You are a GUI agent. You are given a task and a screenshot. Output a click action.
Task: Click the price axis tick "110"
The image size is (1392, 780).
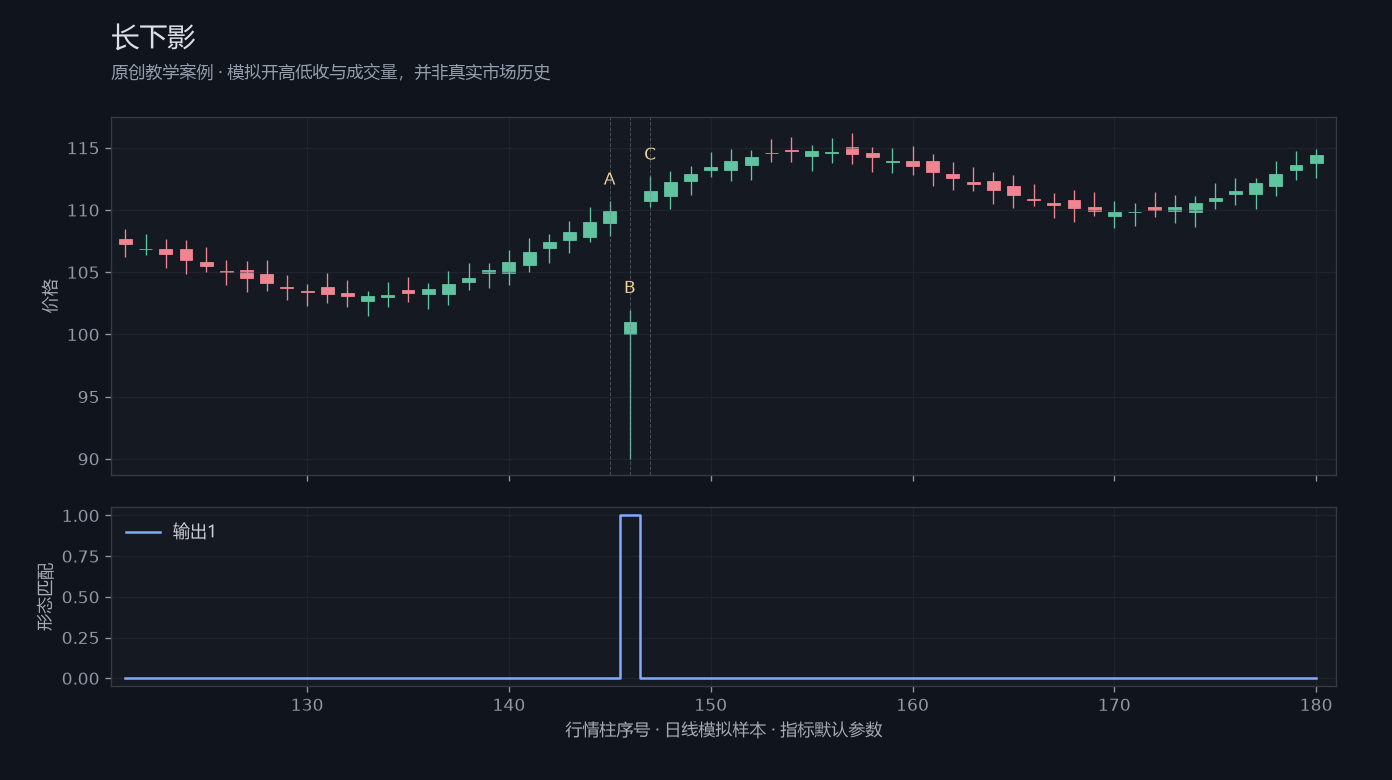[84, 211]
